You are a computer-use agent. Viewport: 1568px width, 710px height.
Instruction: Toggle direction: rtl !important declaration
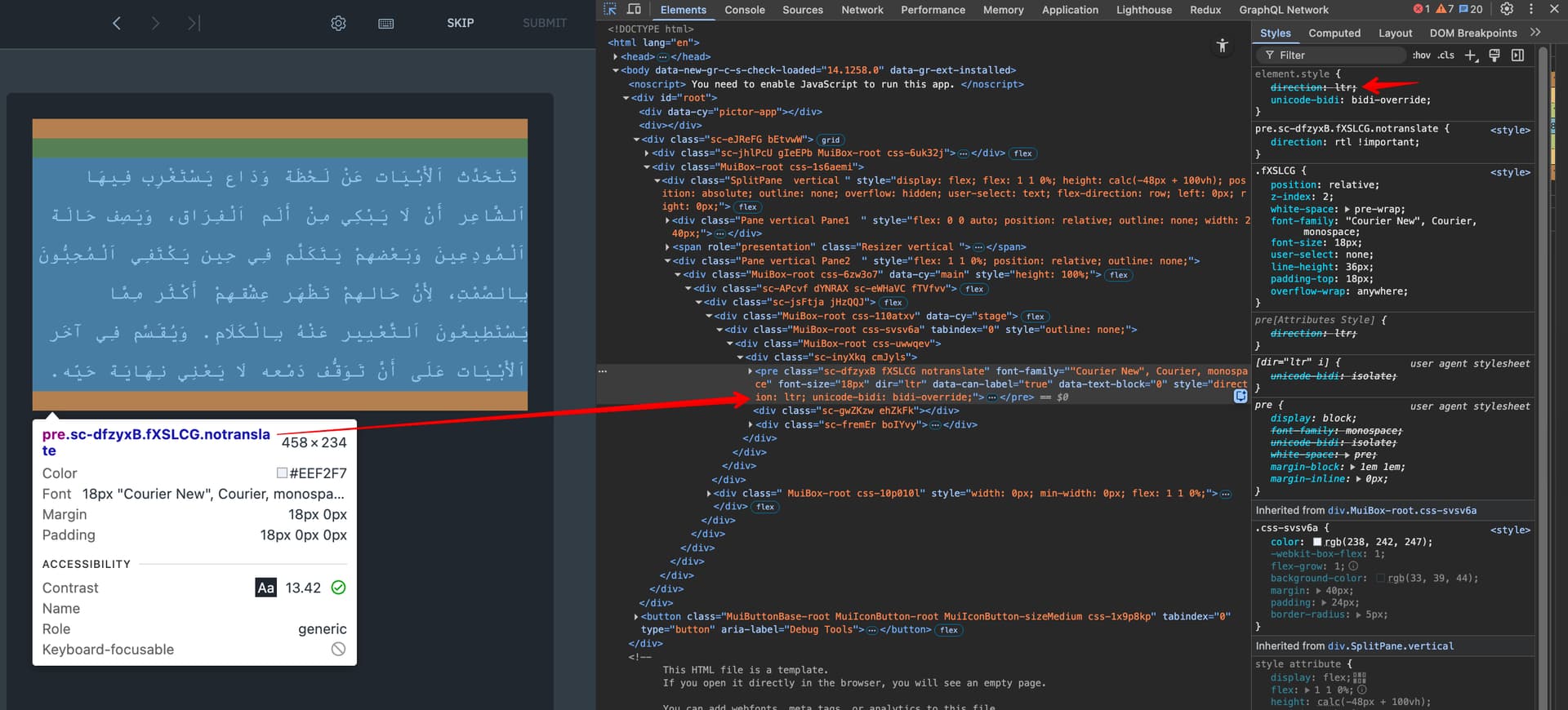[1344, 142]
